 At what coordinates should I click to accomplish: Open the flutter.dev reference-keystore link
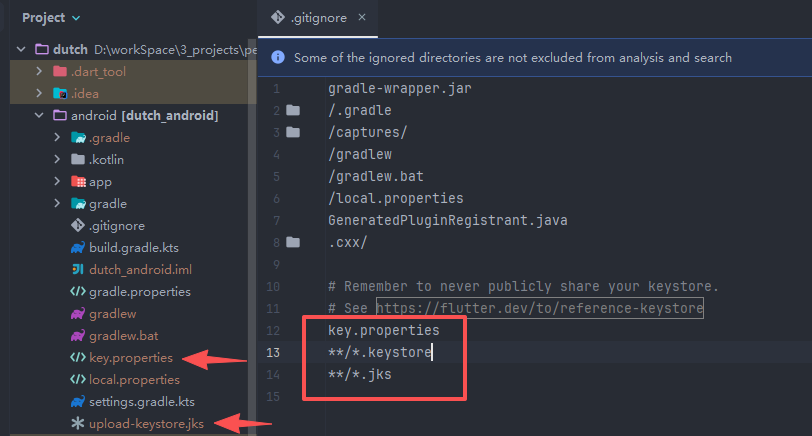pos(540,308)
